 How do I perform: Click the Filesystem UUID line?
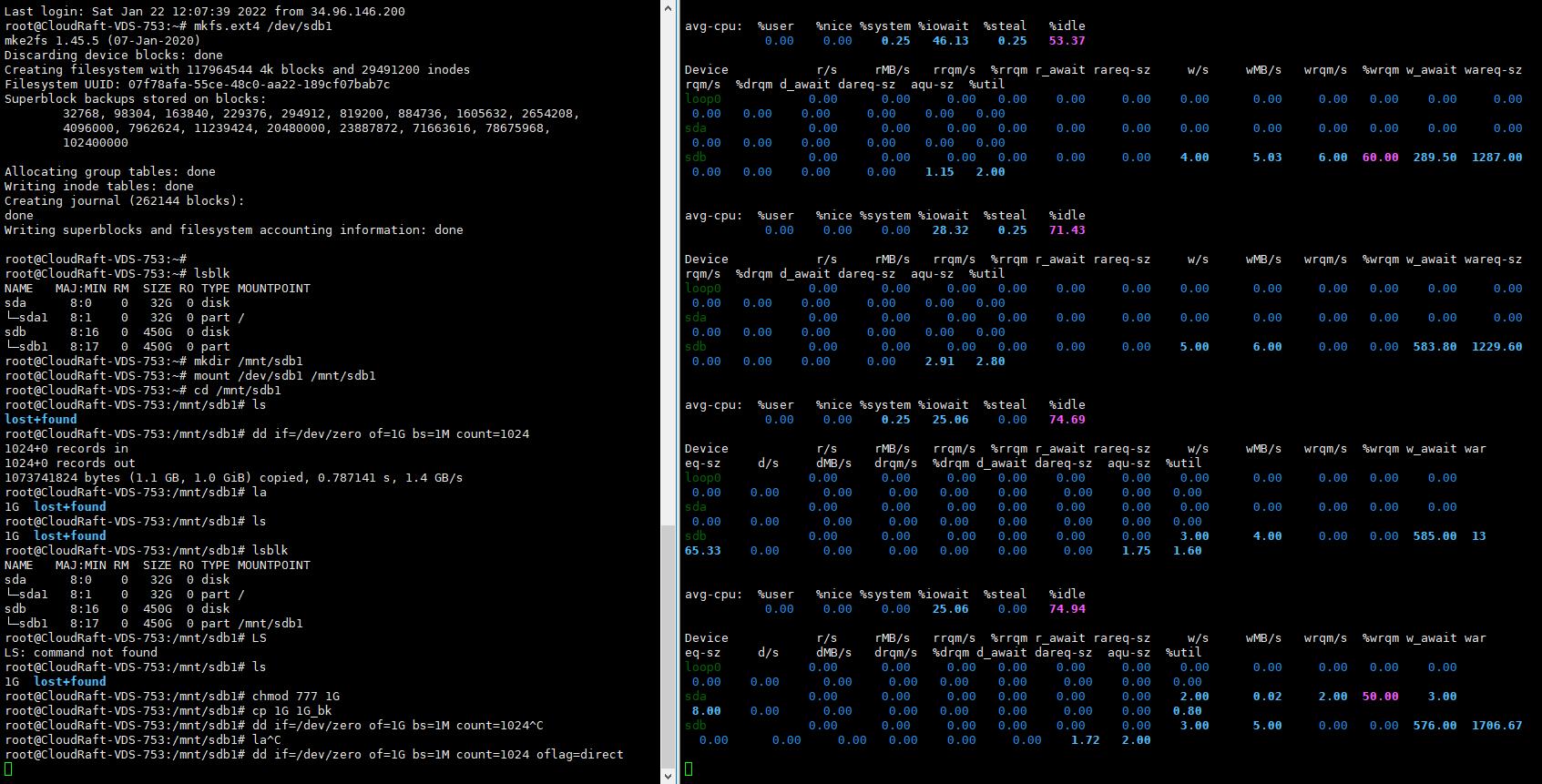(x=198, y=85)
